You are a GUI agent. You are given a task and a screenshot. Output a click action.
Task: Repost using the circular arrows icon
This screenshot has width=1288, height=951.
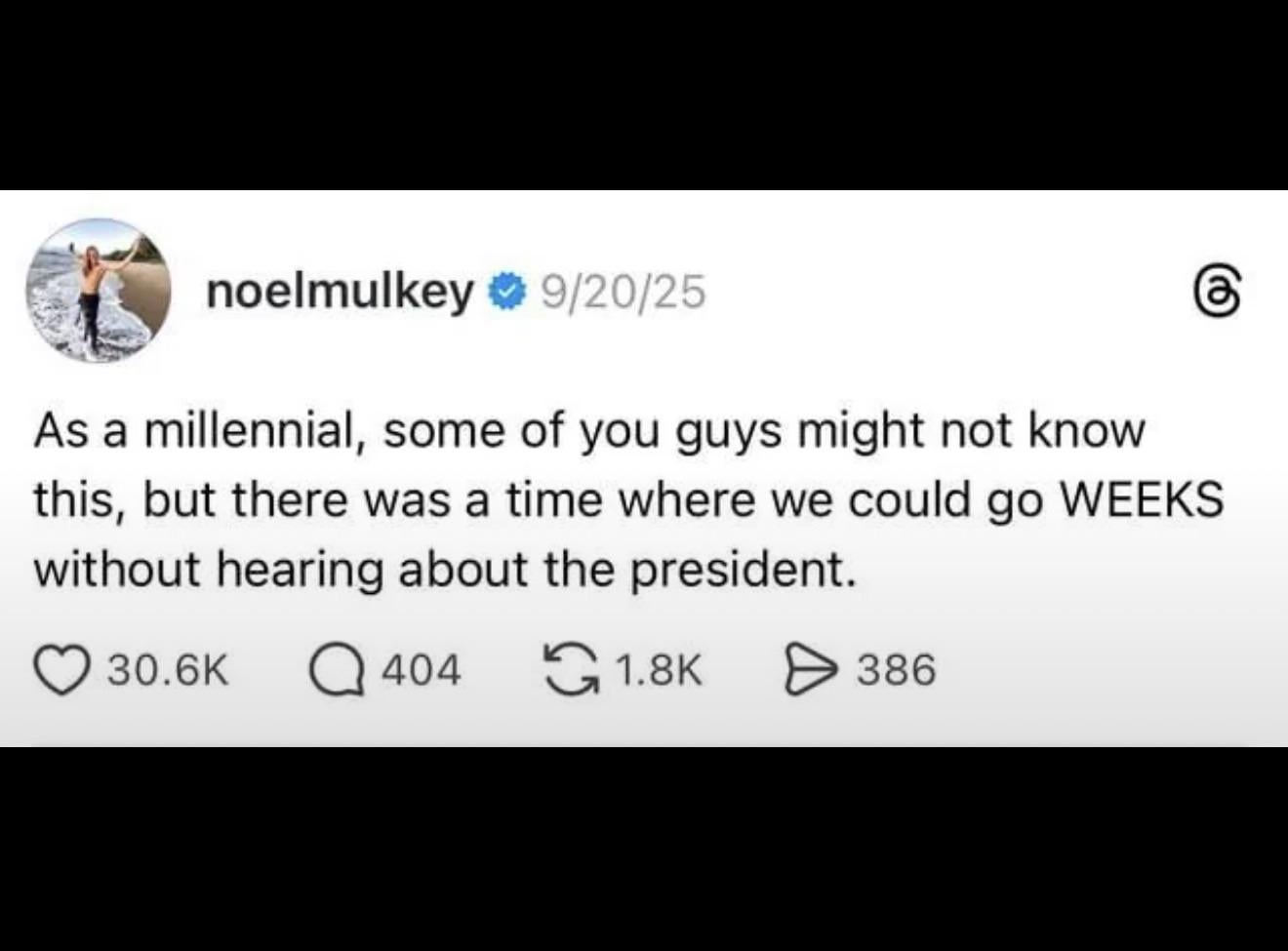(574, 670)
